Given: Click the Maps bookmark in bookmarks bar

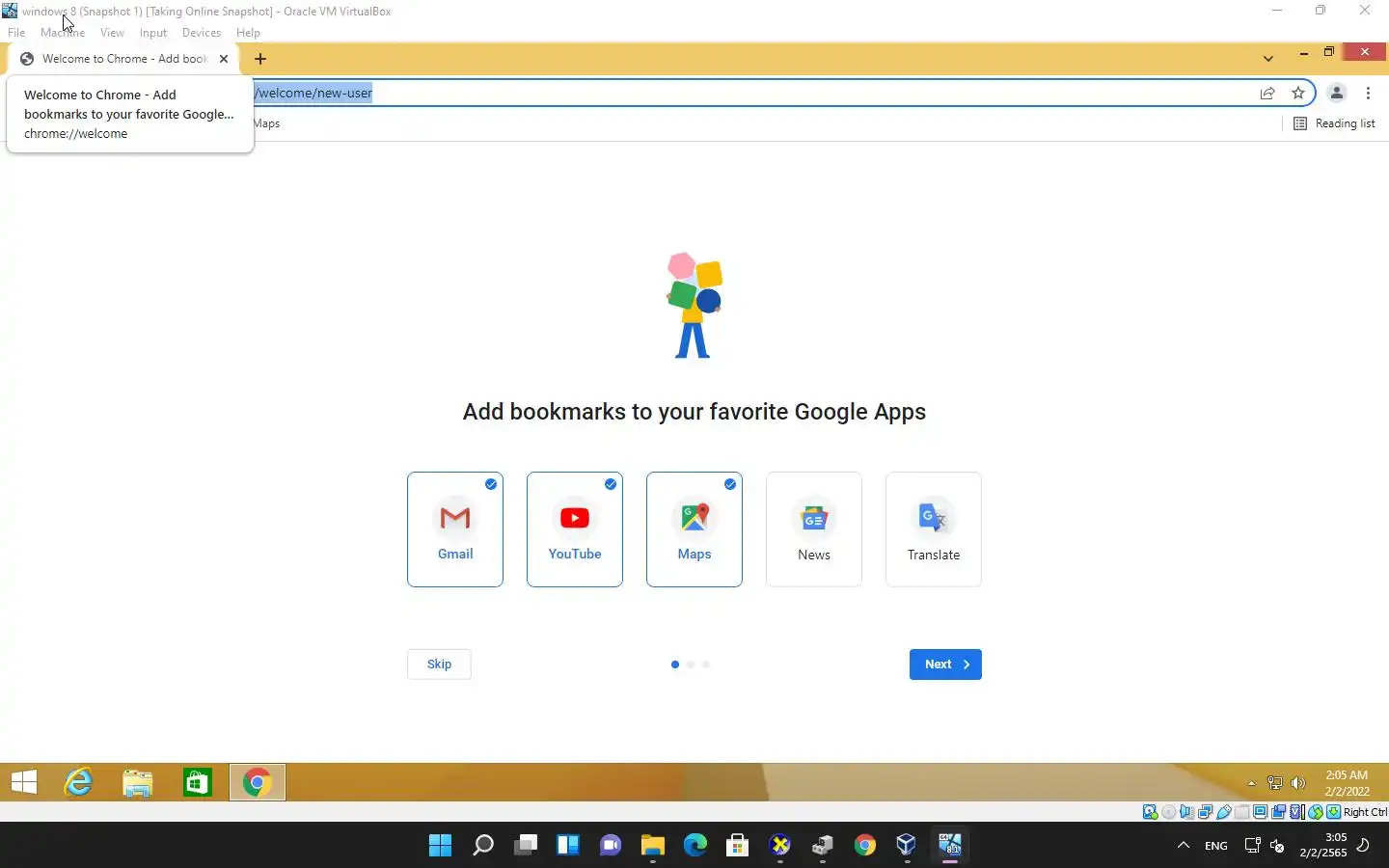Looking at the screenshot, I should (267, 123).
